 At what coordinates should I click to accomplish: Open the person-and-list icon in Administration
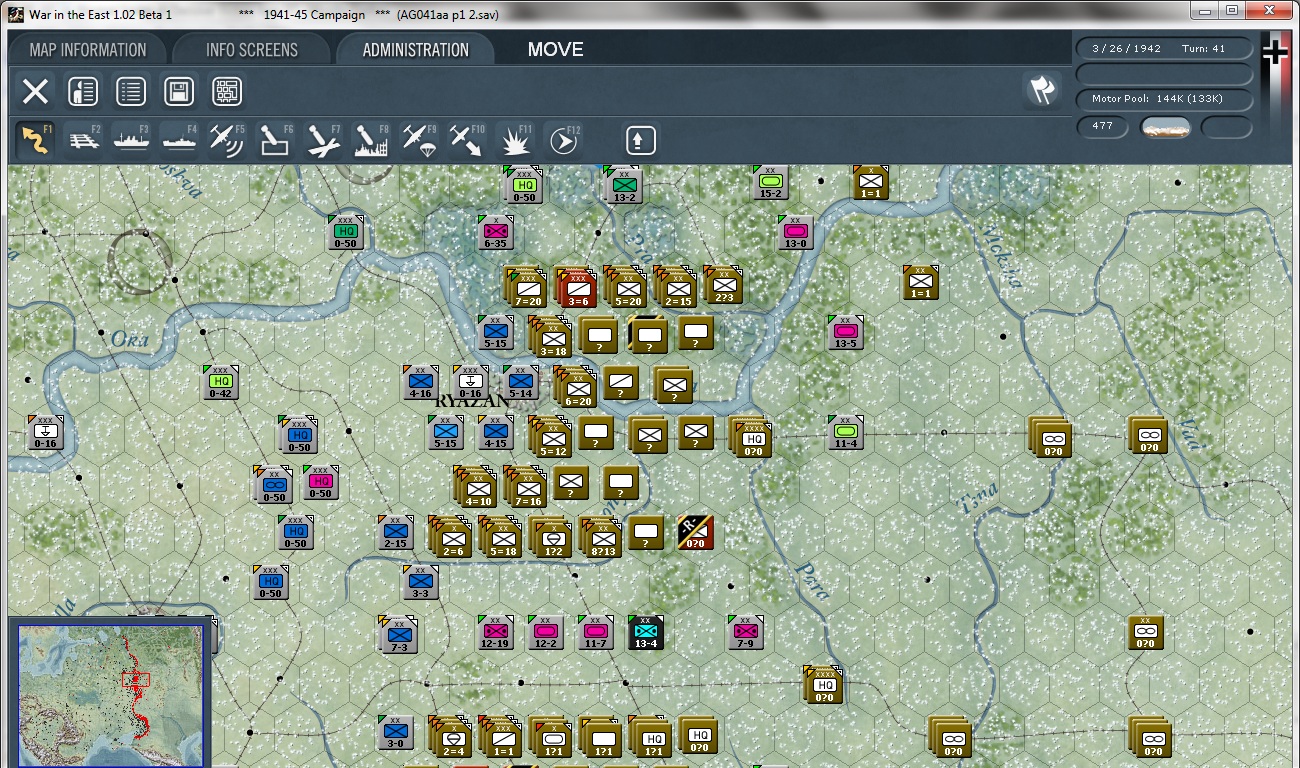coord(83,92)
